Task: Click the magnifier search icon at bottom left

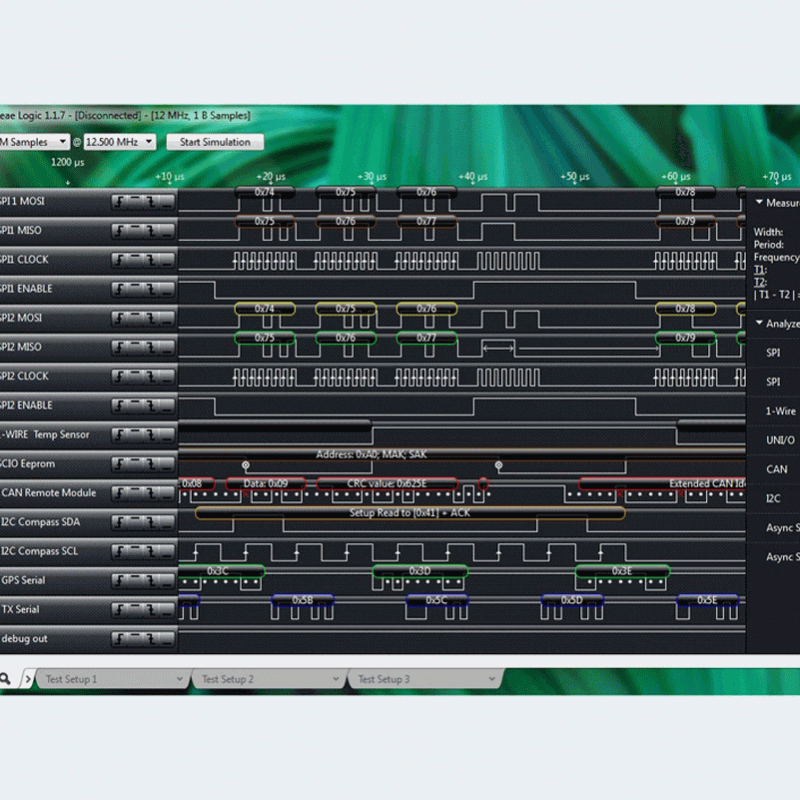Action: coord(6,679)
